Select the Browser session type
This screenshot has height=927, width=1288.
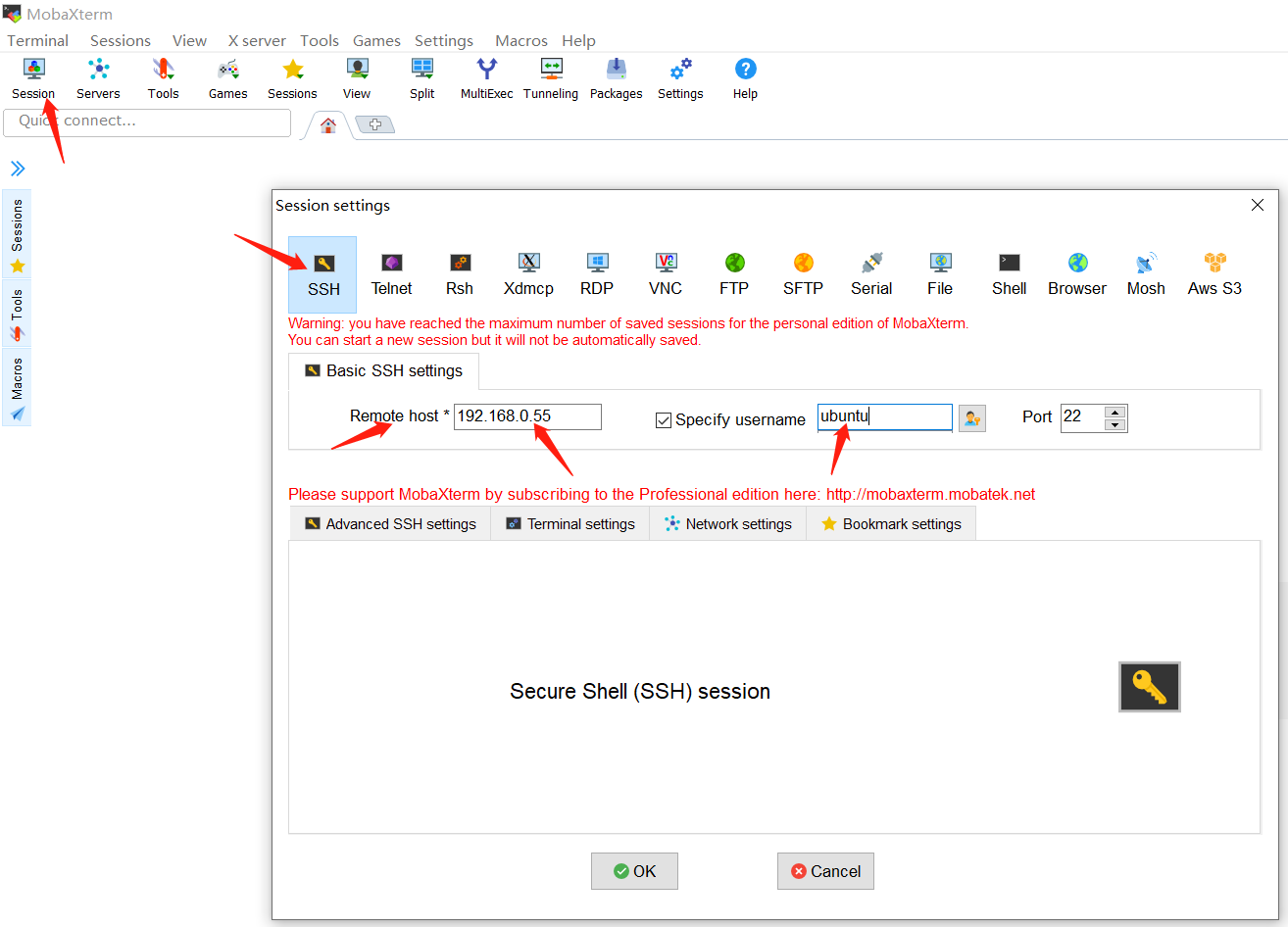pyautogui.click(x=1077, y=274)
